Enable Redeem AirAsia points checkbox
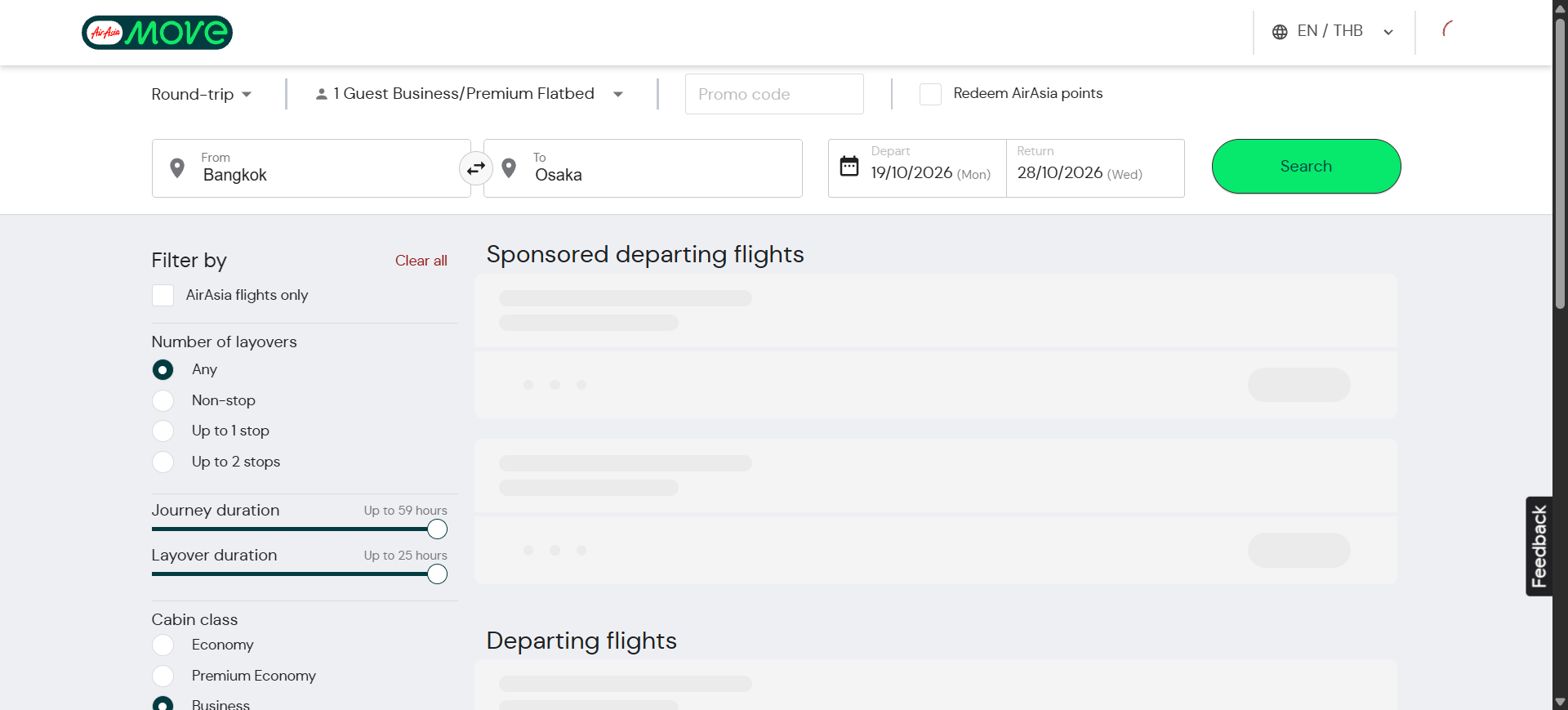 click(930, 94)
